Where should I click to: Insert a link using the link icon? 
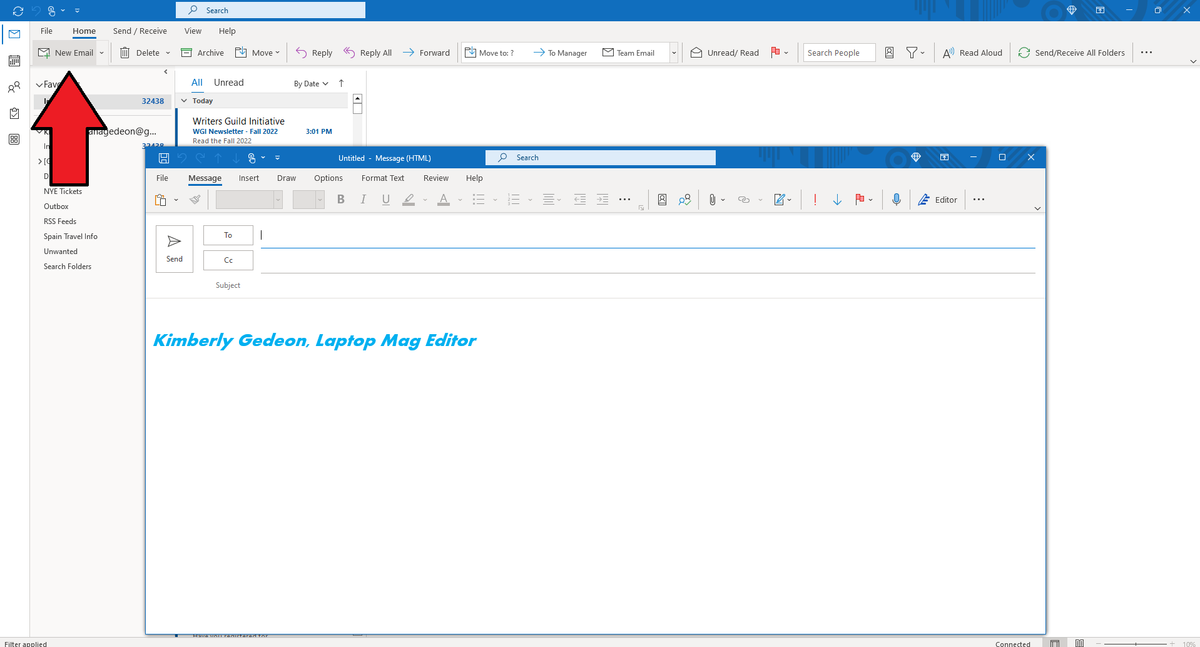pos(745,199)
